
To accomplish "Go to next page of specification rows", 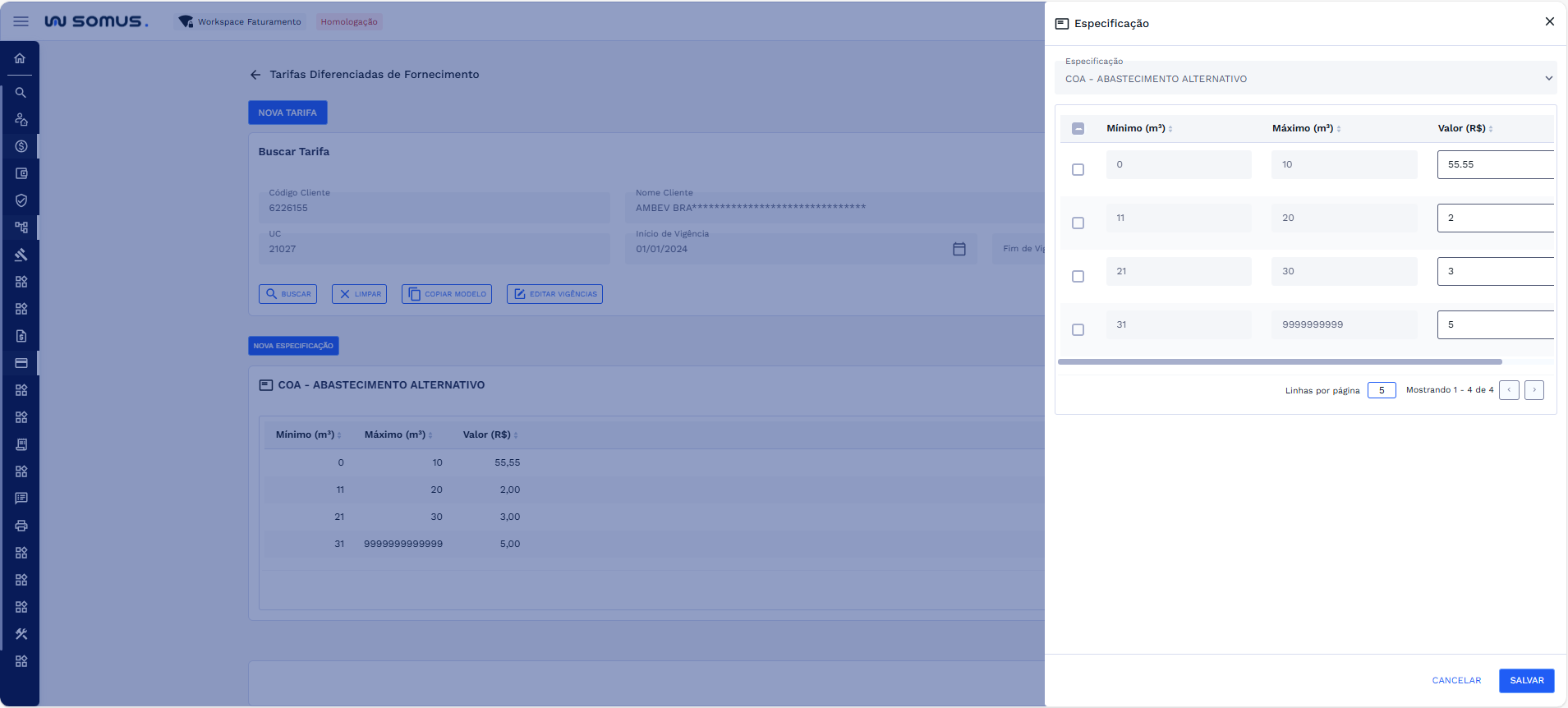I will tap(1534, 390).
